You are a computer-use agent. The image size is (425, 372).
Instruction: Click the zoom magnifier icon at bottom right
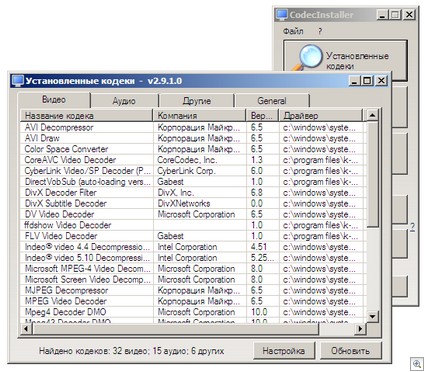click(417, 364)
